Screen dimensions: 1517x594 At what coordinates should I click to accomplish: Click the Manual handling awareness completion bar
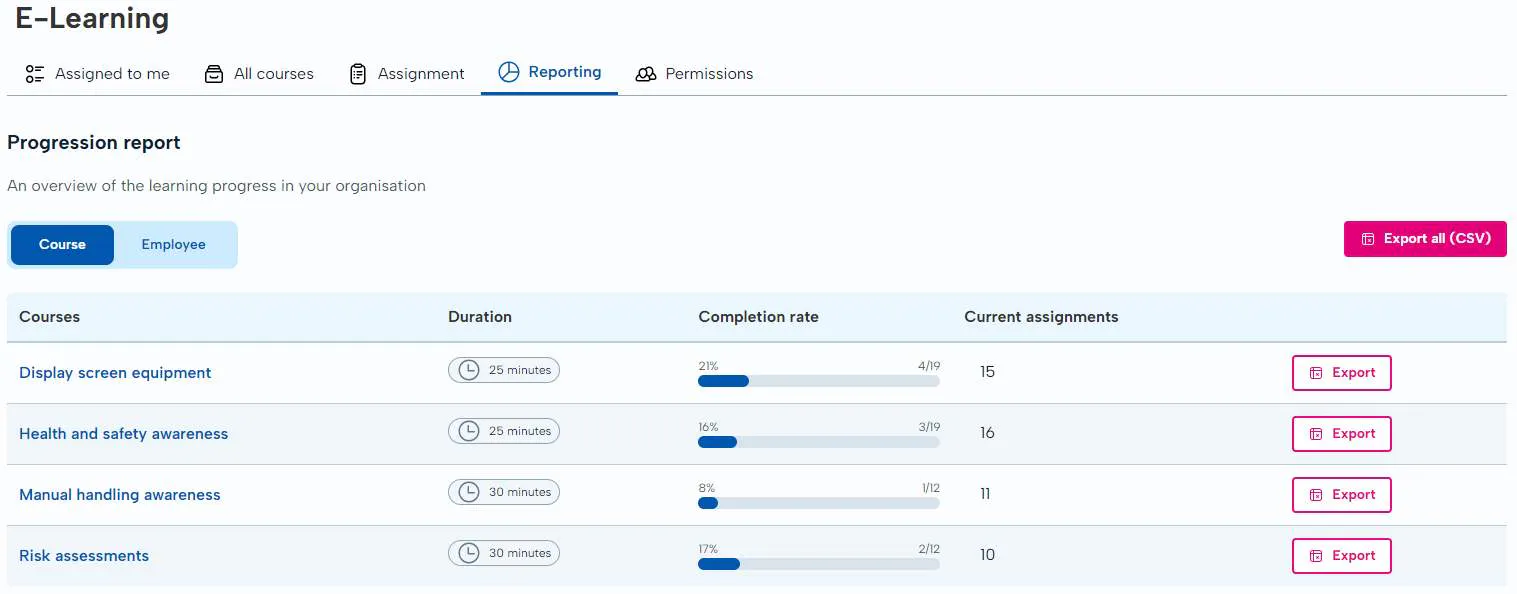pos(818,503)
